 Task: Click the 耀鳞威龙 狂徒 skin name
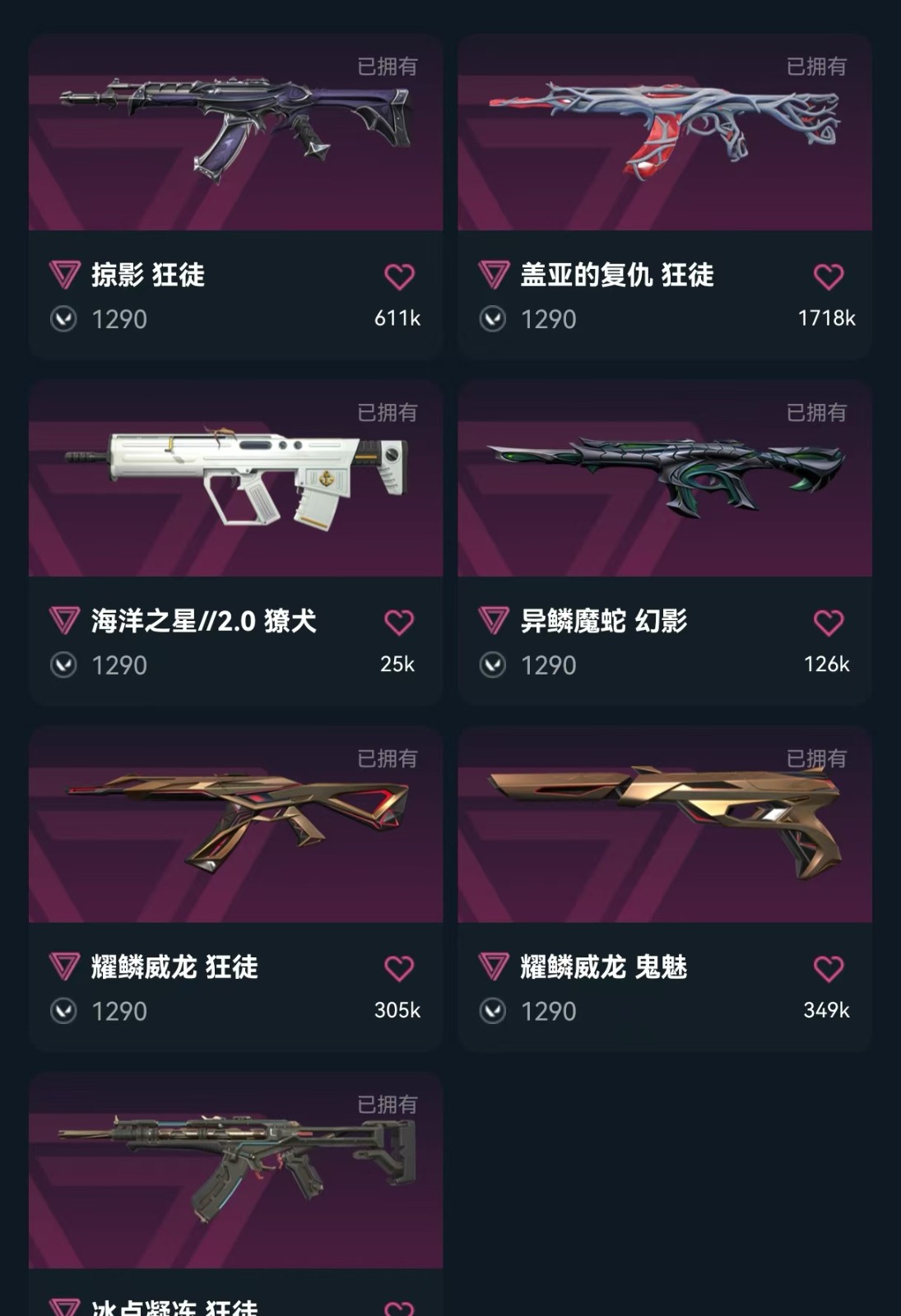coord(174,967)
